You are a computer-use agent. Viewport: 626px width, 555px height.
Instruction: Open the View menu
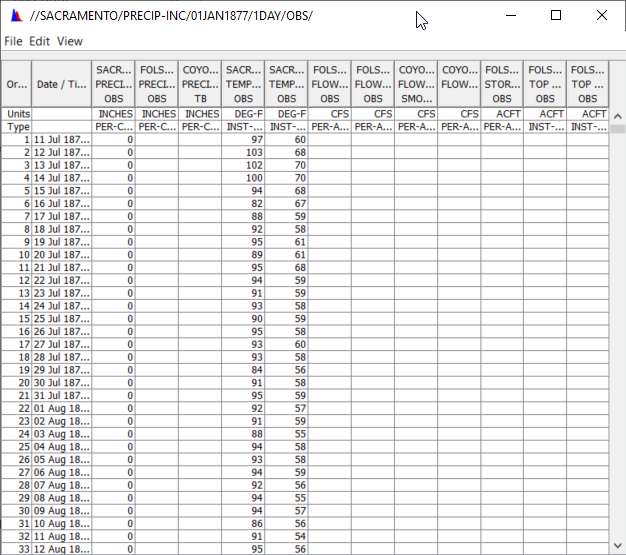[x=70, y=41]
